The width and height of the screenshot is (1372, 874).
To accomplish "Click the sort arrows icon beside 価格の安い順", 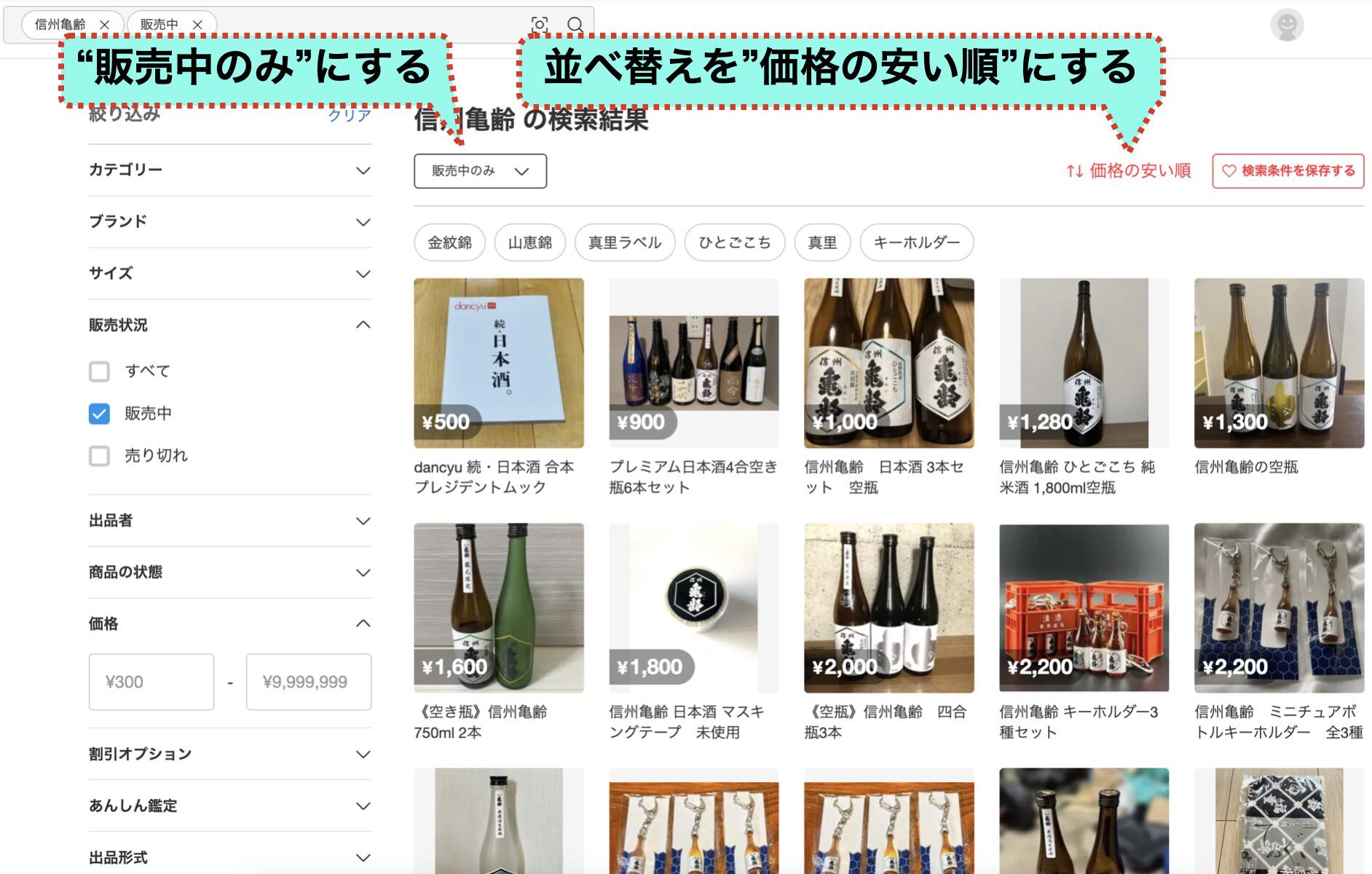I will pyautogui.click(x=1075, y=171).
